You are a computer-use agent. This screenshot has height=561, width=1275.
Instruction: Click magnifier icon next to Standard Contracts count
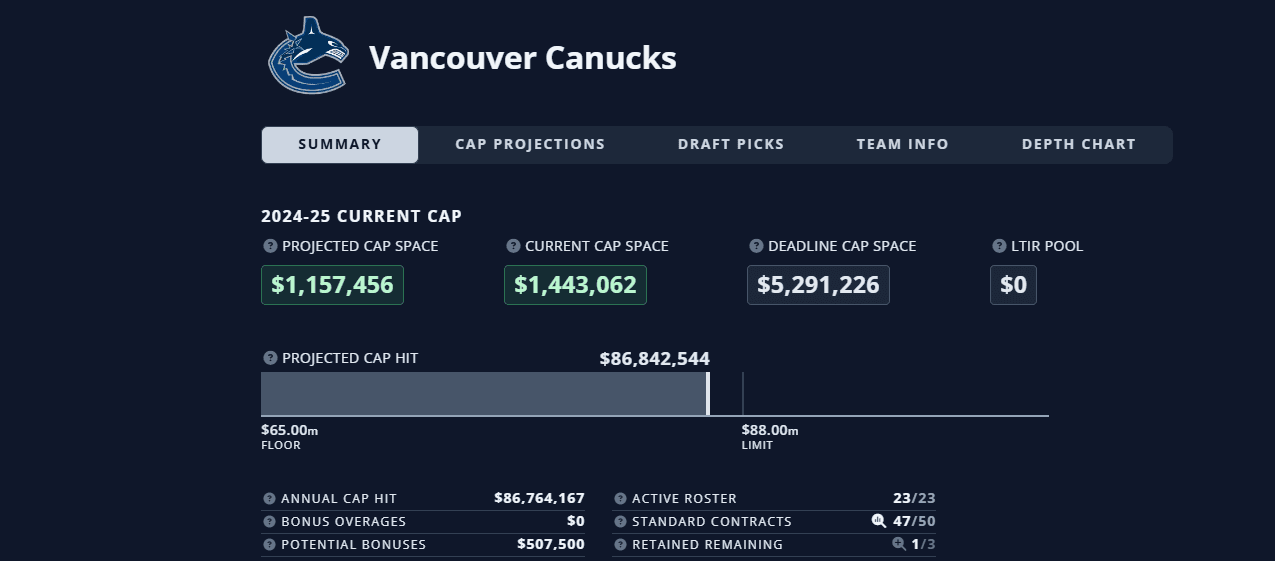(879, 521)
